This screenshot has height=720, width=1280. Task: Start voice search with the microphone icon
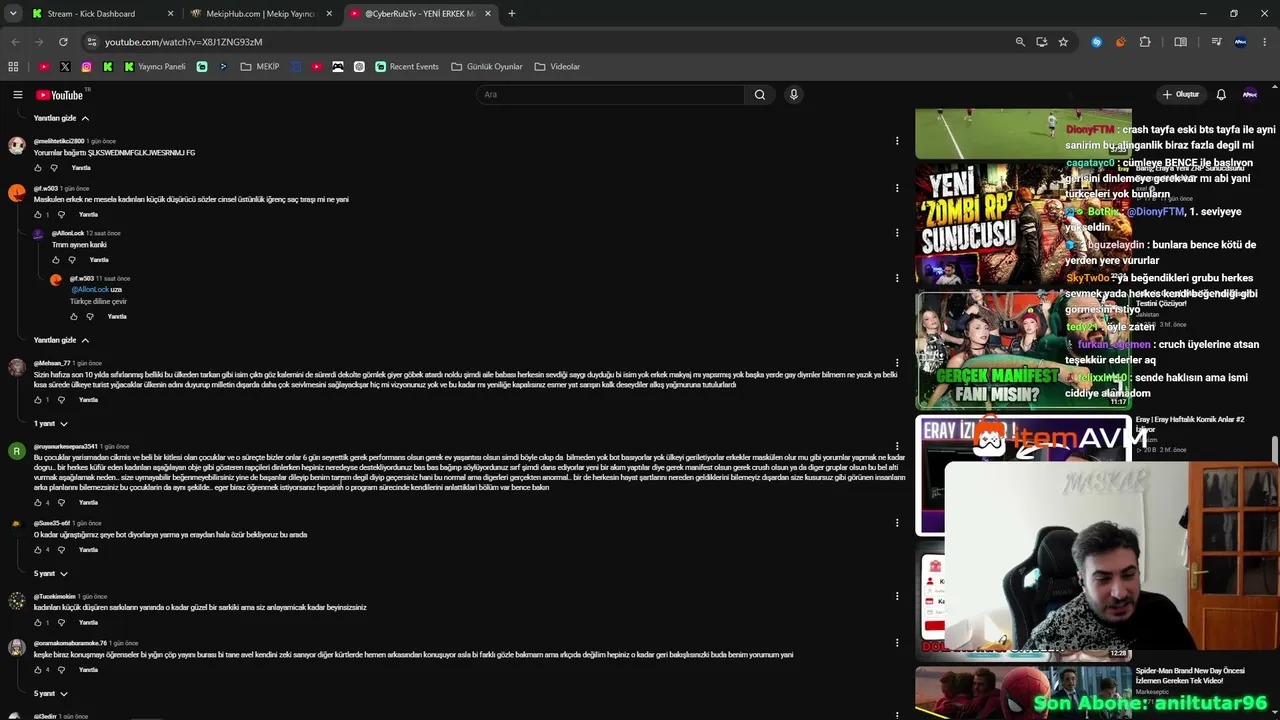pos(794,95)
